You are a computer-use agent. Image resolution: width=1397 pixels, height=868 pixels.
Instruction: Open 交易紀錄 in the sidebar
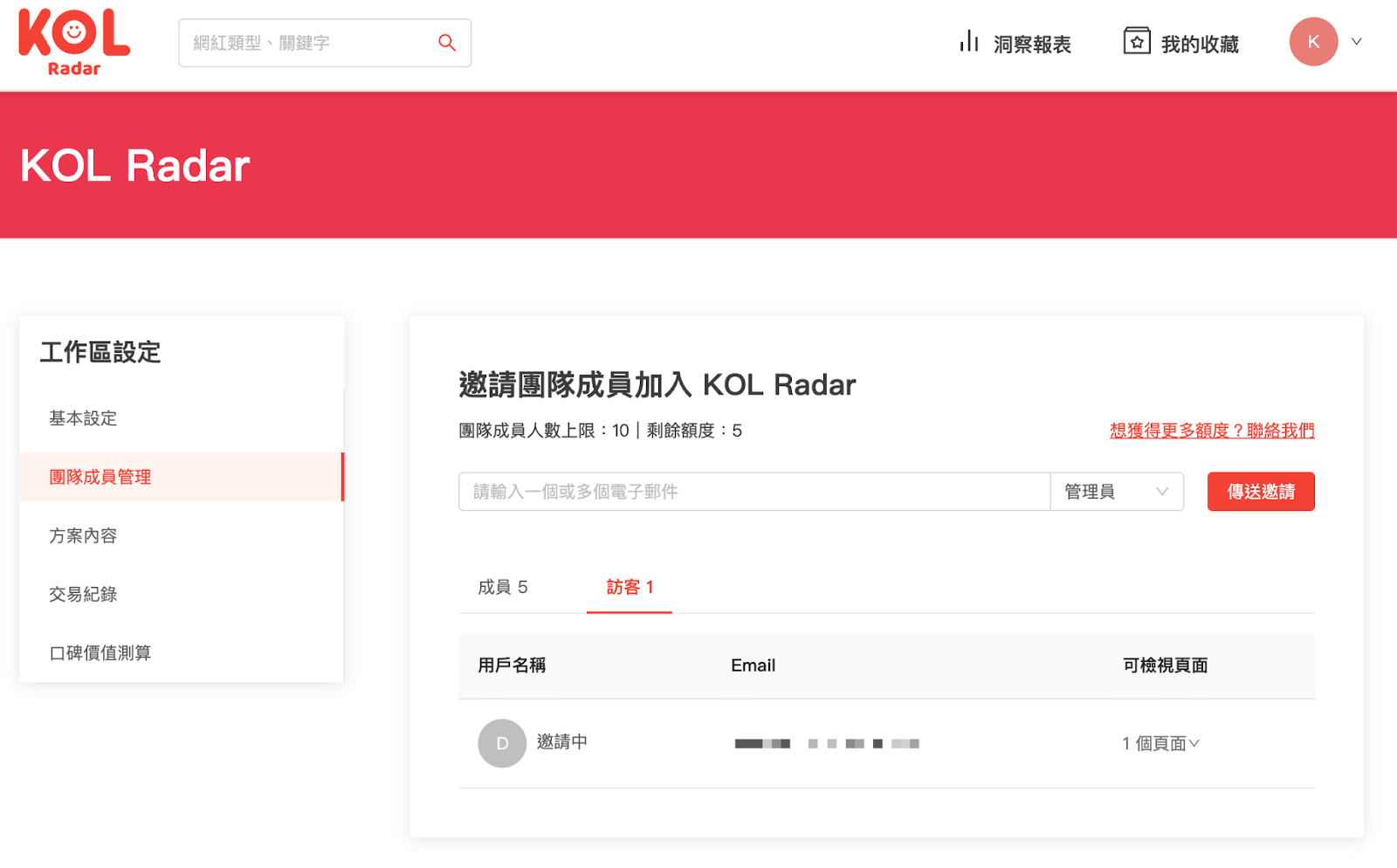(x=182, y=594)
